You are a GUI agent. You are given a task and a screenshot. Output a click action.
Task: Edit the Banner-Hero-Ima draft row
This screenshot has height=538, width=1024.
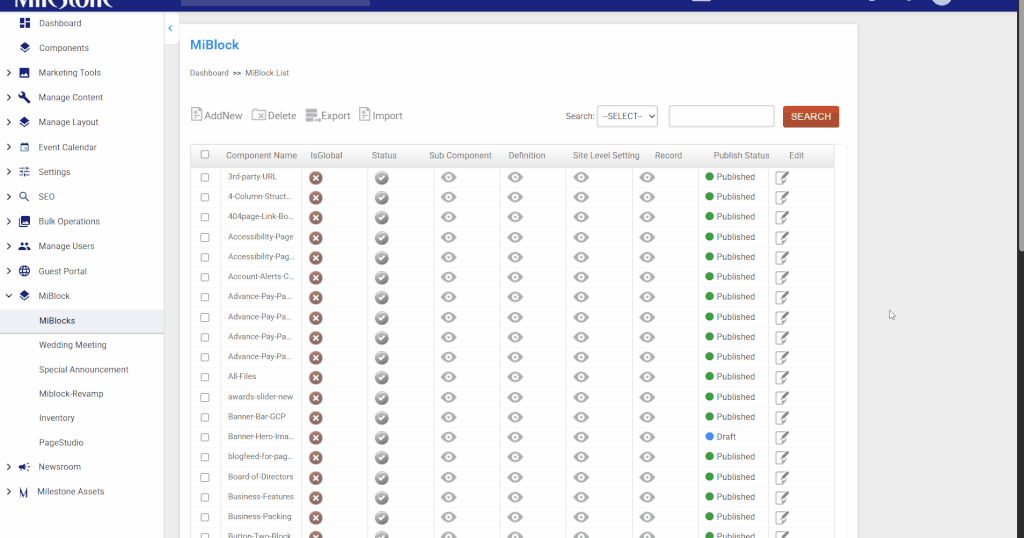[x=782, y=437]
